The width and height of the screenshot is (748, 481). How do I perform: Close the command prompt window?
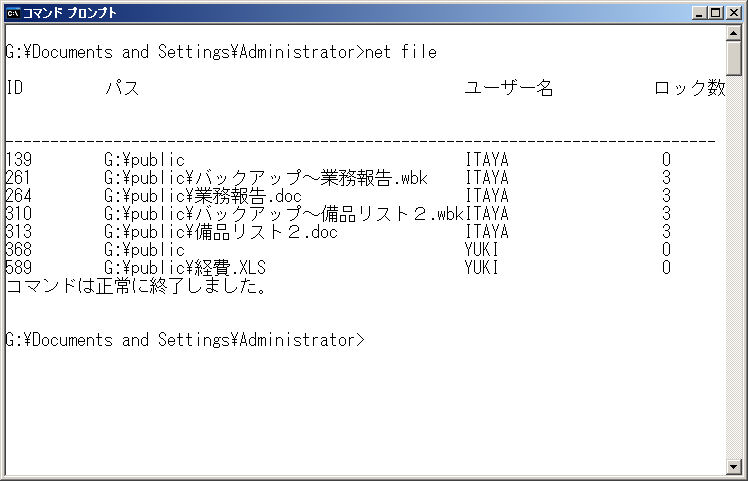pos(733,13)
